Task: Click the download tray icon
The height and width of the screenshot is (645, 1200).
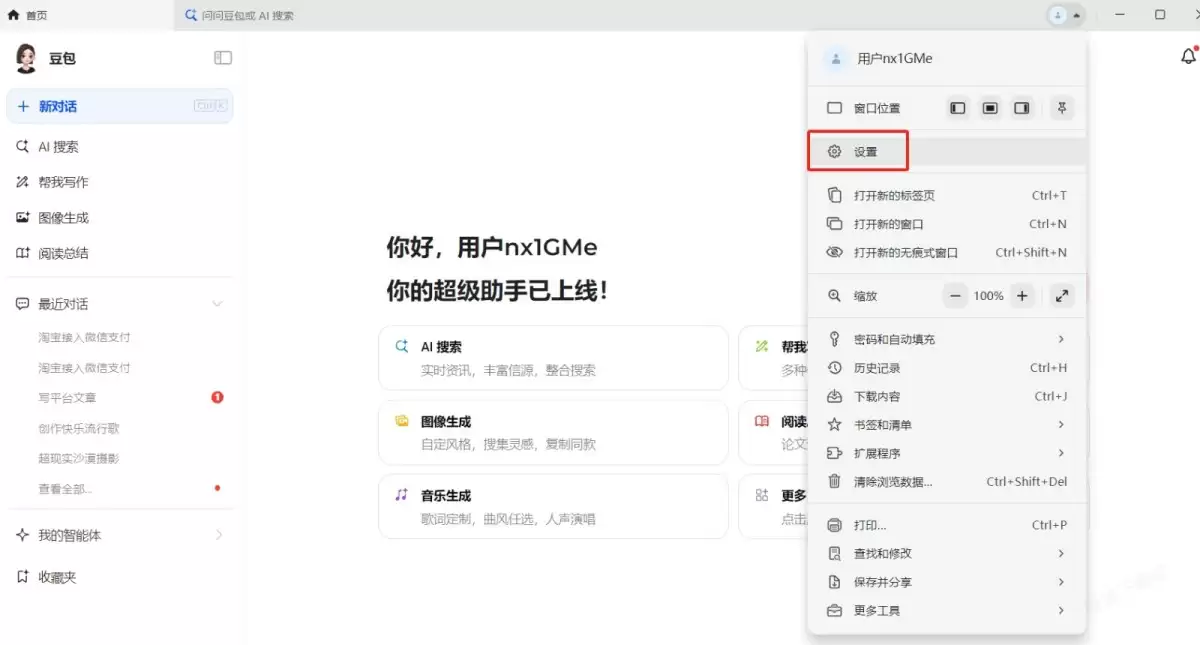Action: (834, 397)
